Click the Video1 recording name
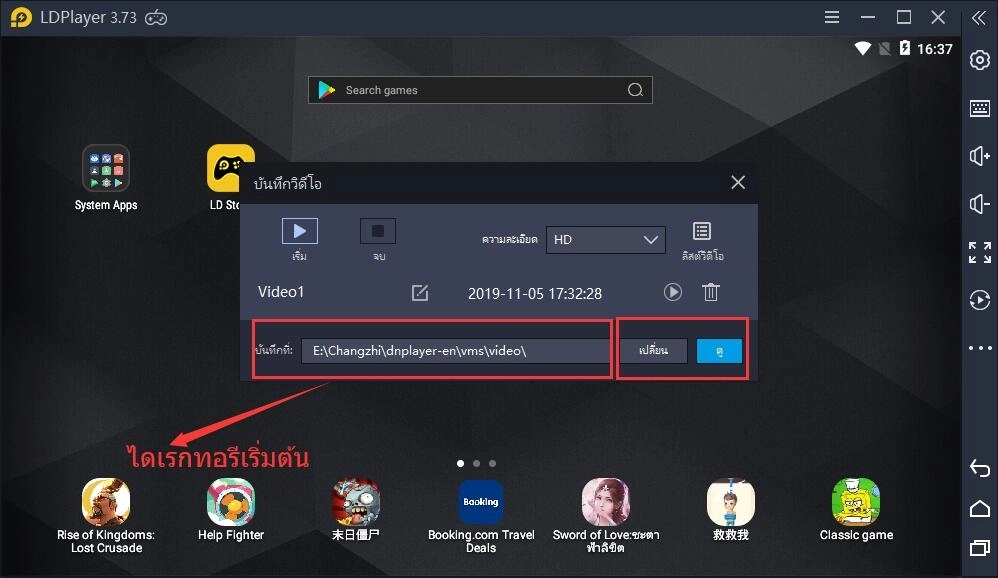This screenshot has width=998, height=578. 281,292
